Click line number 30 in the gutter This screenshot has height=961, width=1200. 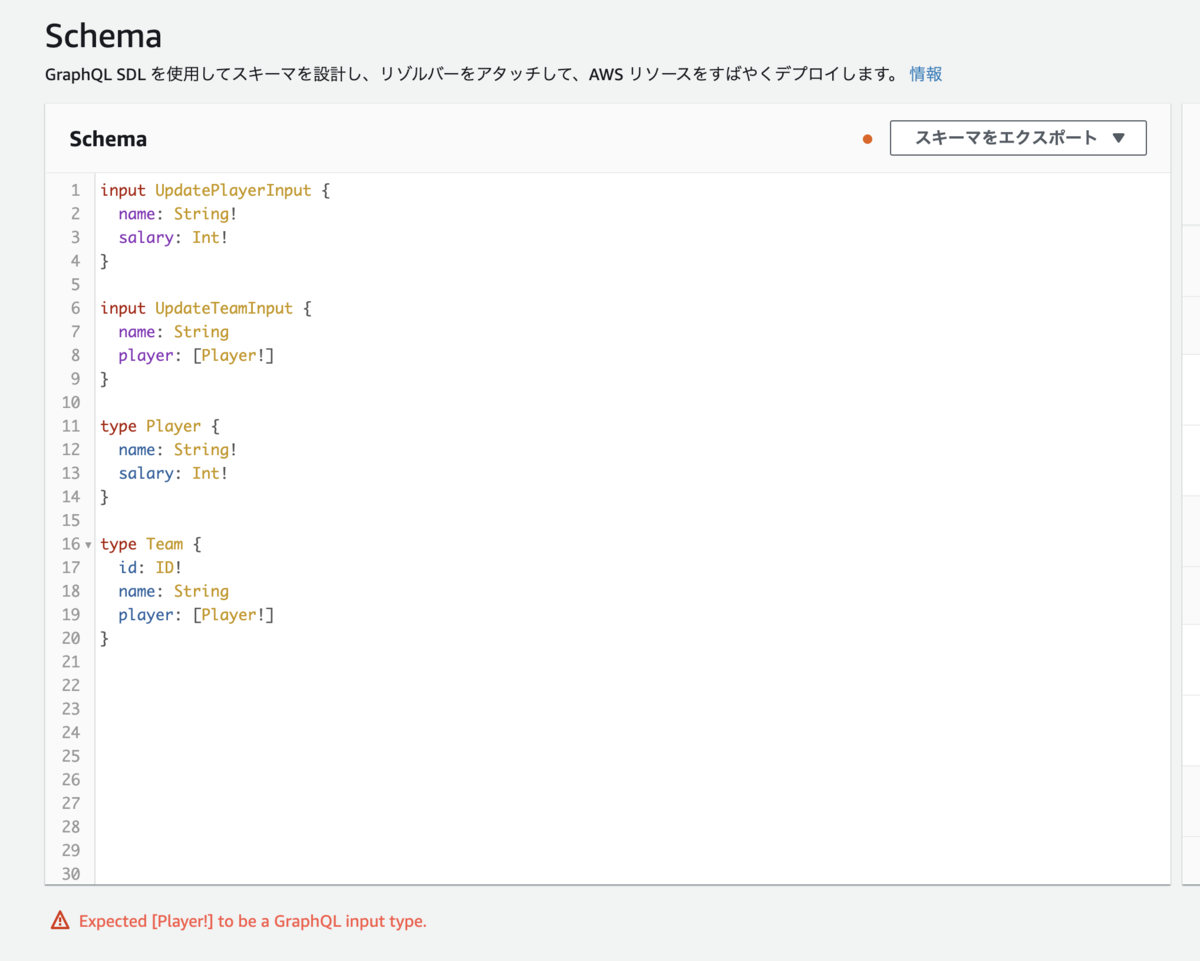tap(71, 875)
